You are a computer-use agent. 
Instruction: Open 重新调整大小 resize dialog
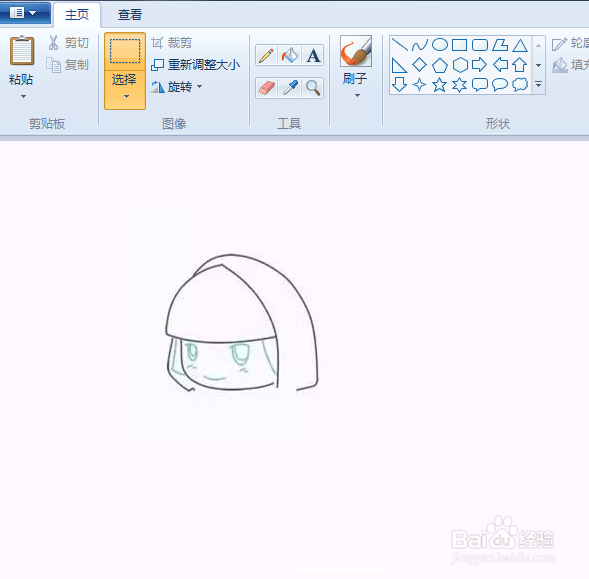point(195,65)
